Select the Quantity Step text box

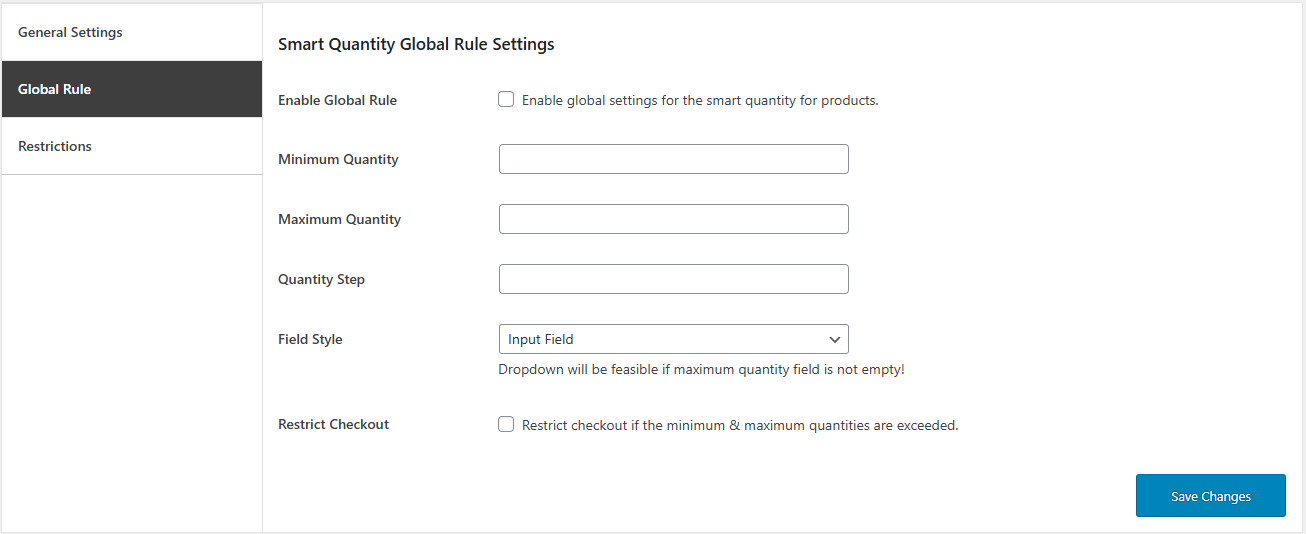(674, 279)
